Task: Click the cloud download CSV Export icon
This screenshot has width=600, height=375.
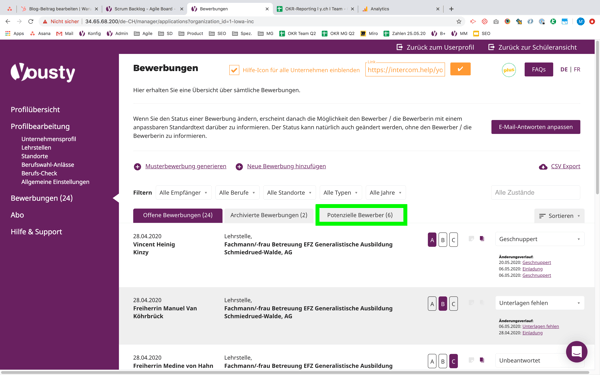Action: coord(543,166)
